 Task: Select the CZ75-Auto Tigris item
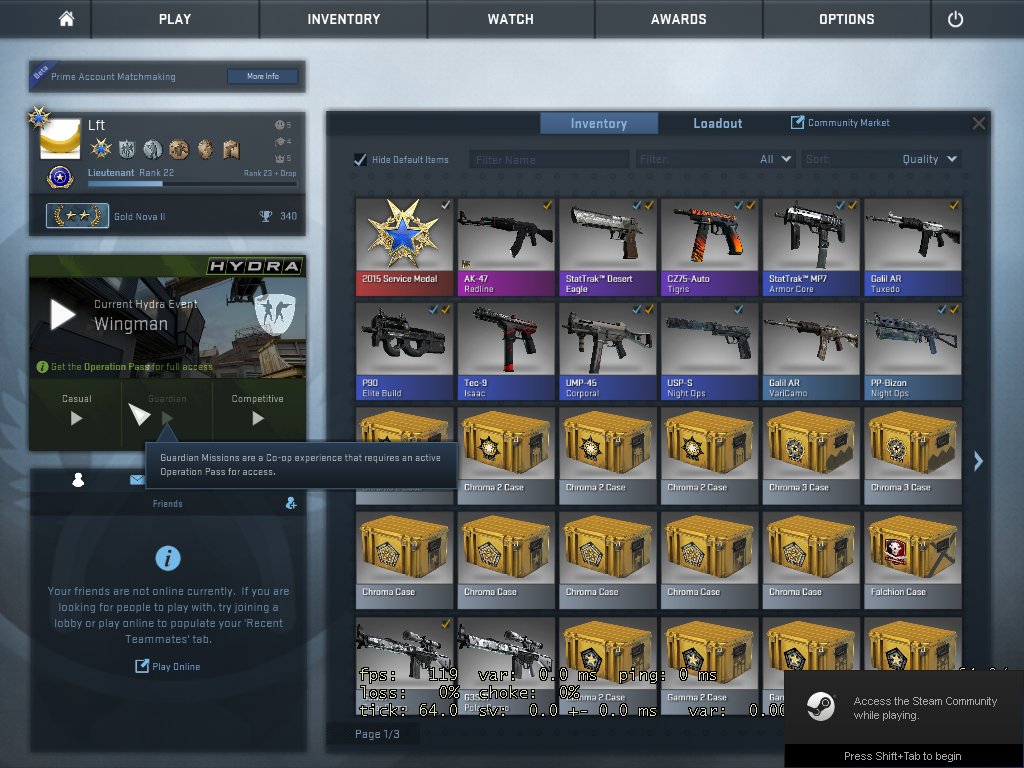coord(709,247)
